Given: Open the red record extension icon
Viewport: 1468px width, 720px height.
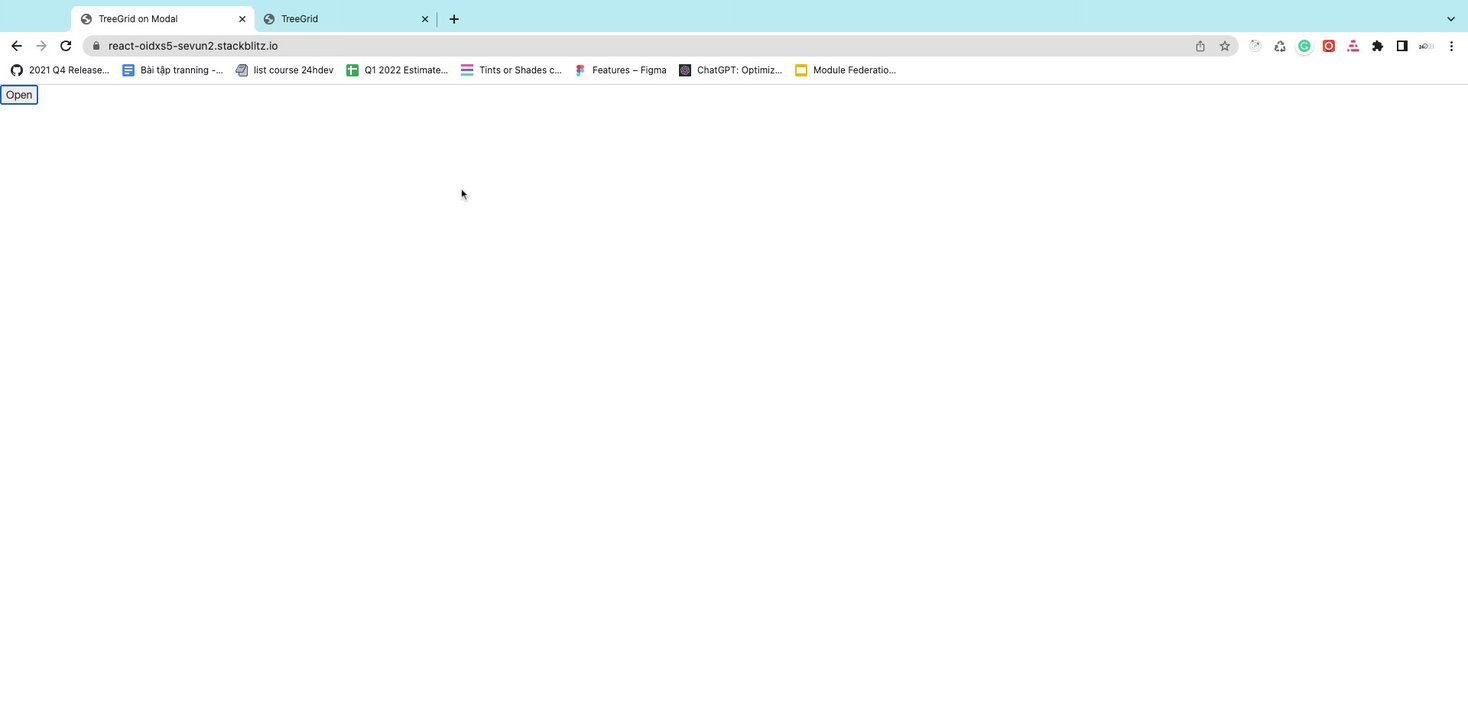Looking at the screenshot, I should (x=1329, y=46).
